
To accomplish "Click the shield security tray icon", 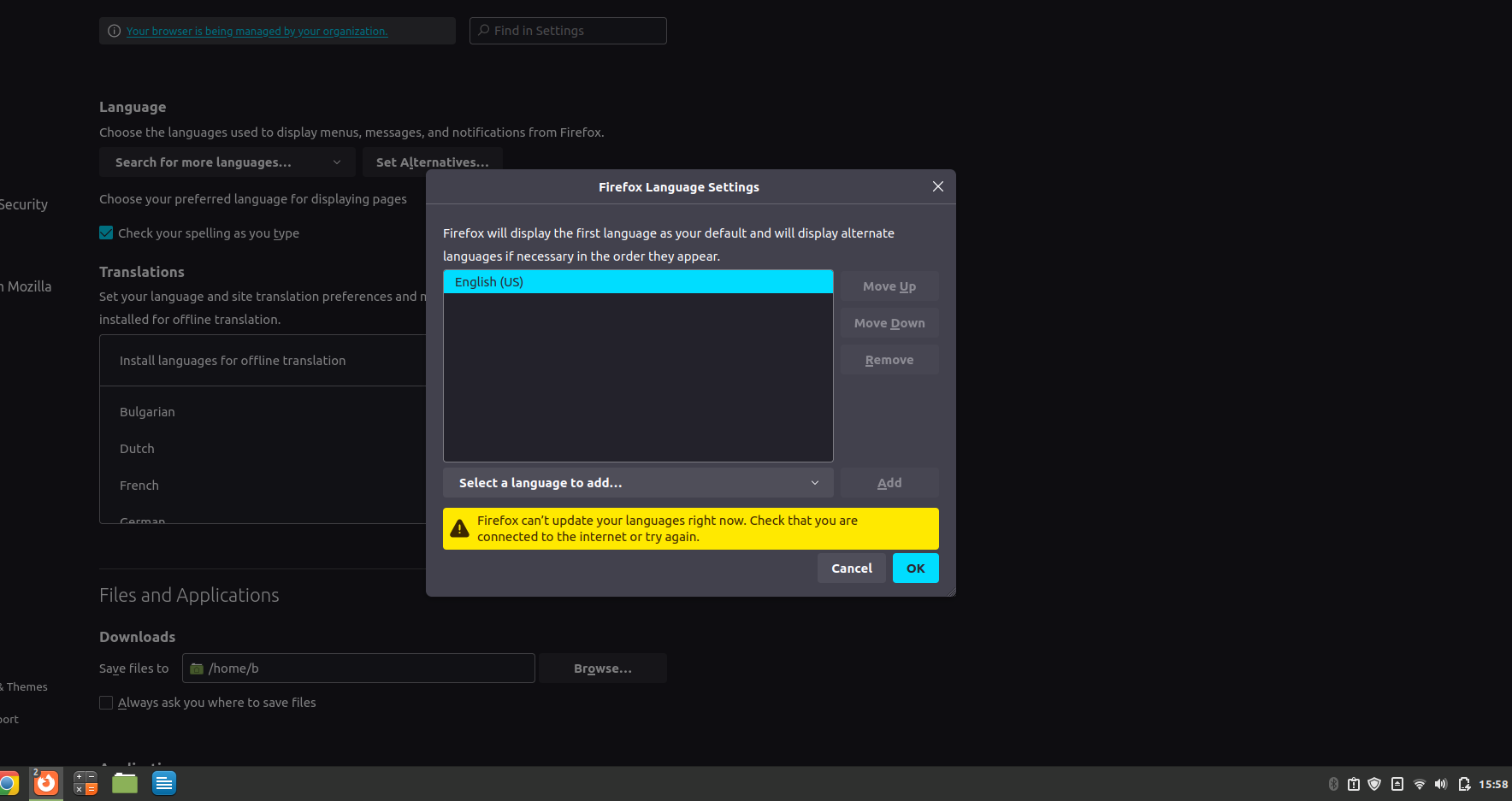I will click(1374, 784).
